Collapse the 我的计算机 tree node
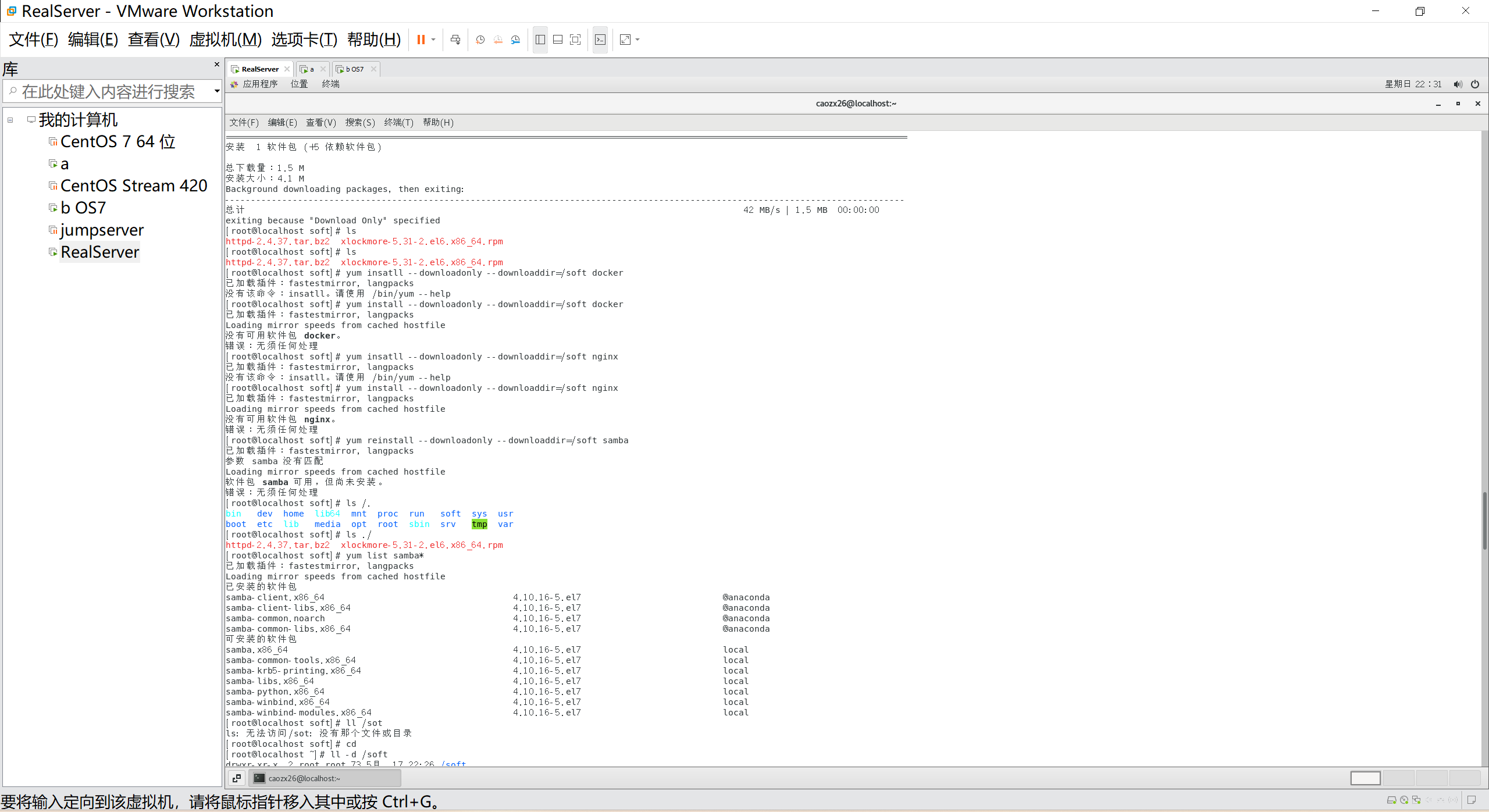Viewport: 1489px width, 812px height. point(10,120)
